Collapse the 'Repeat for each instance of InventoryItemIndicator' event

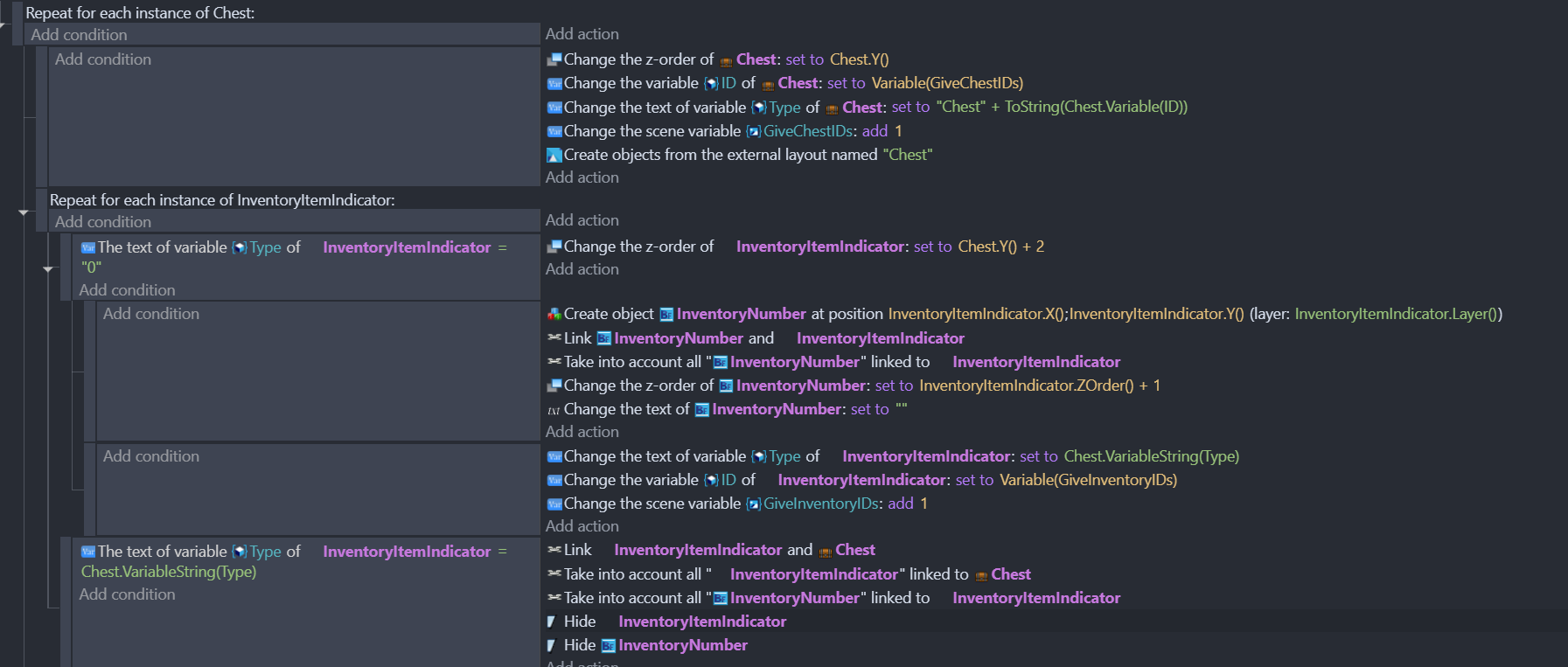[x=24, y=212]
